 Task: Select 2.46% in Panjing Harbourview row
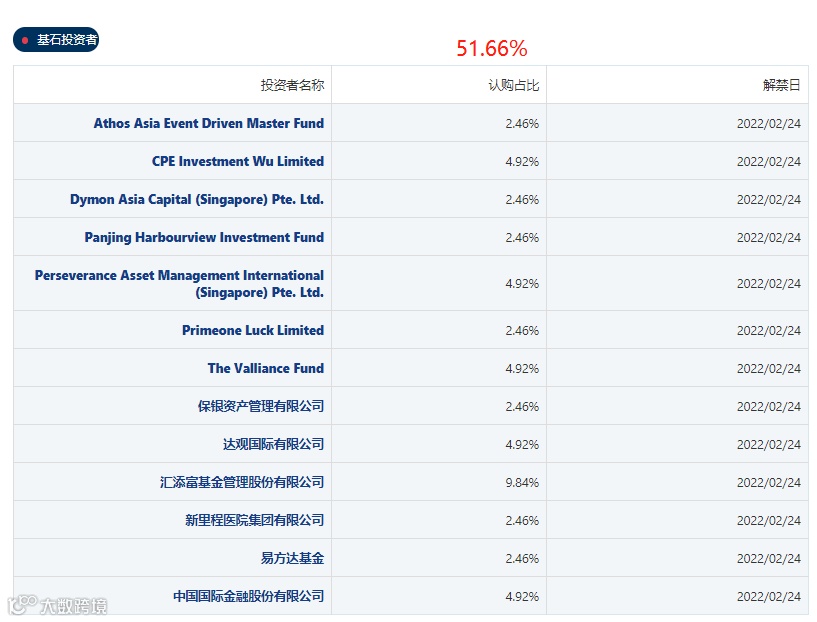(522, 238)
